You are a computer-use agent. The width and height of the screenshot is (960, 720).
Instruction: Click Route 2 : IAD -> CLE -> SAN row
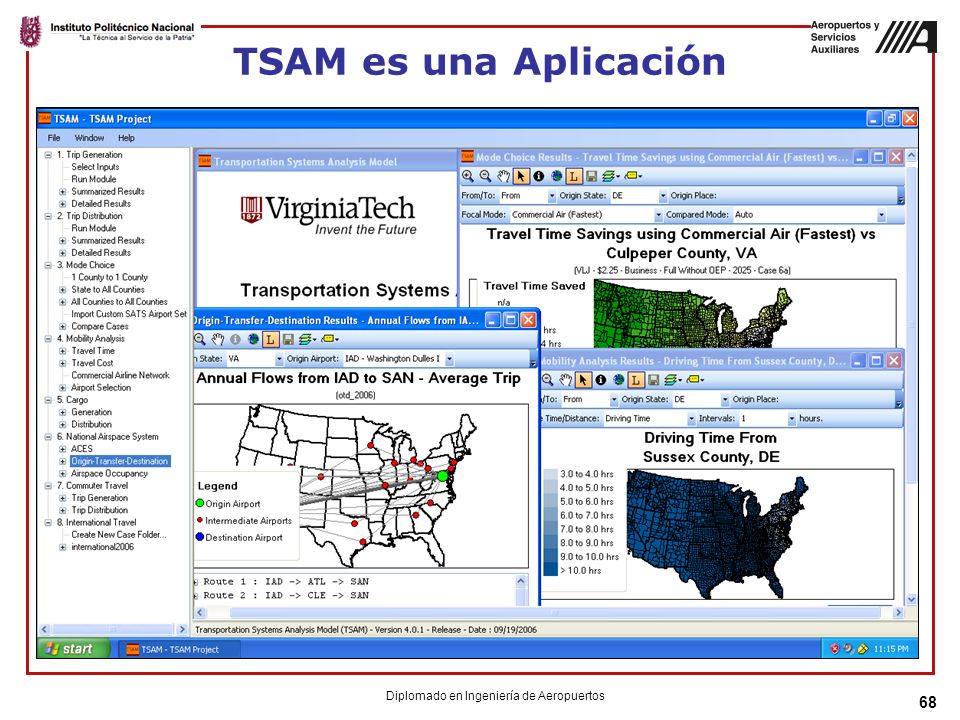pyautogui.click(x=286, y=595)
